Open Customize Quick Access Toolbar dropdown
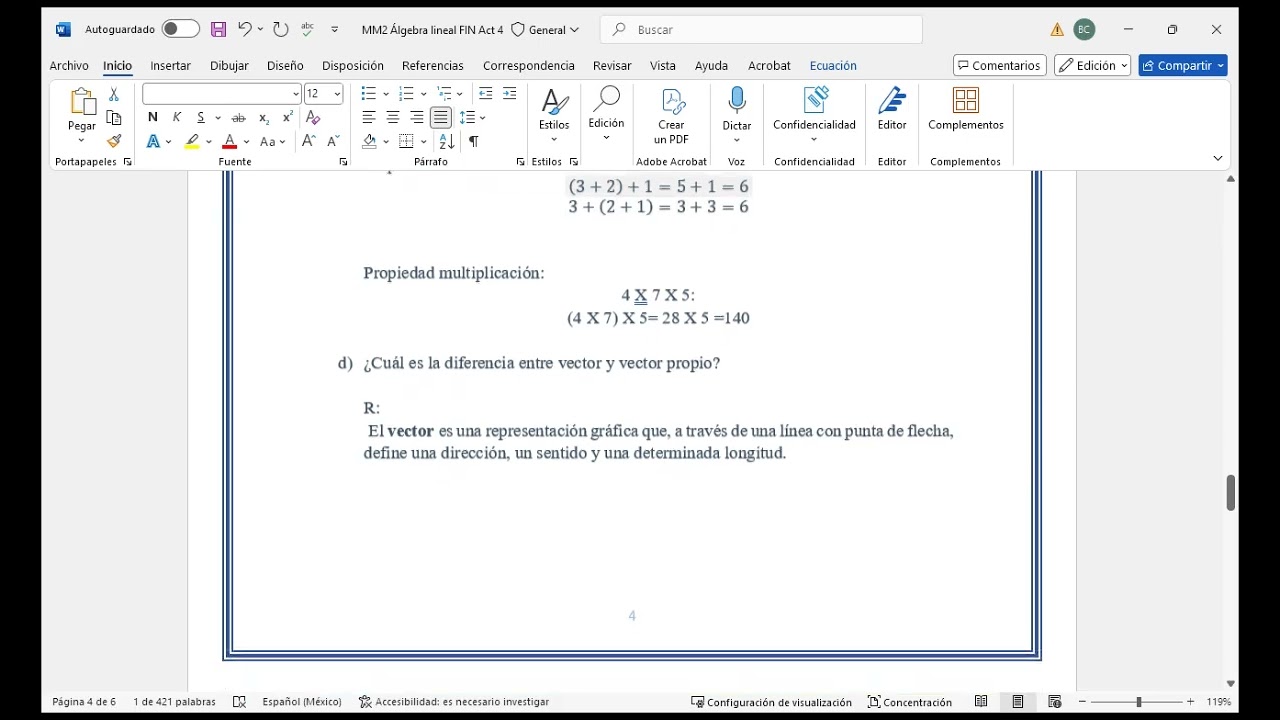1280x720 pixels. (x=335, y=30)
